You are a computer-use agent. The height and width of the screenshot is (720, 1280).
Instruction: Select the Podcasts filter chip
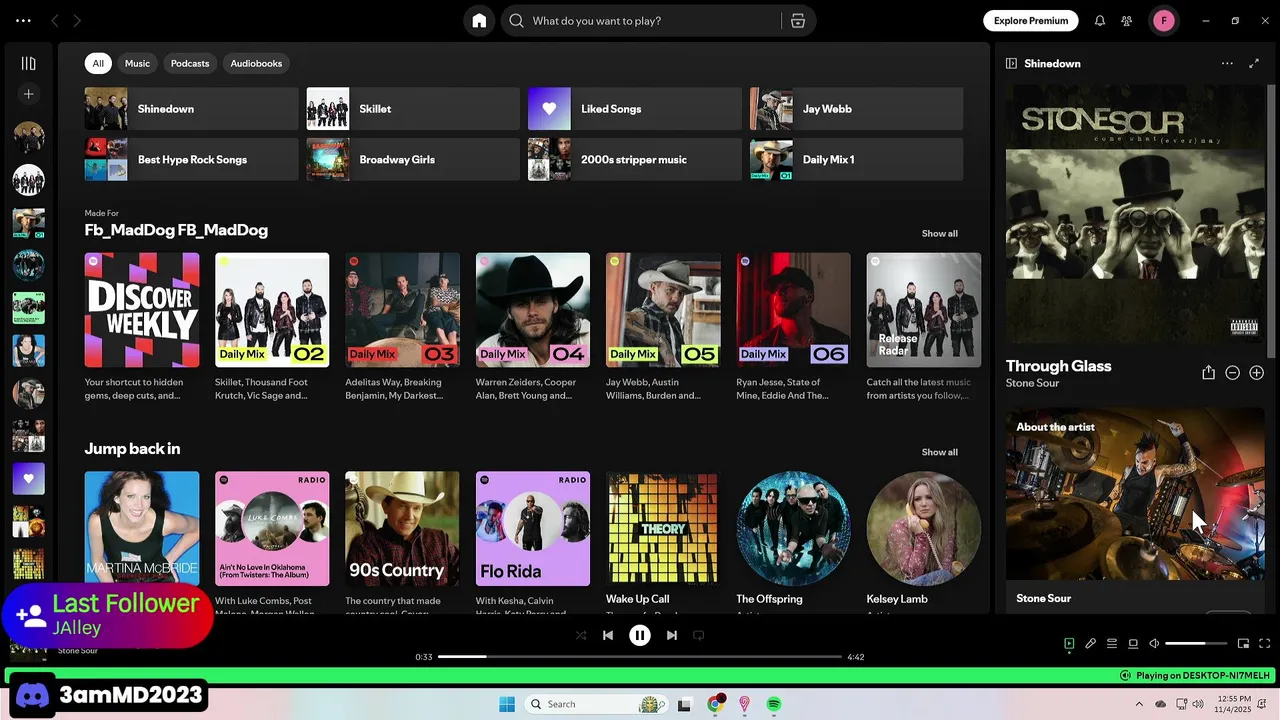pyautogui.click(x=190, y=63)
